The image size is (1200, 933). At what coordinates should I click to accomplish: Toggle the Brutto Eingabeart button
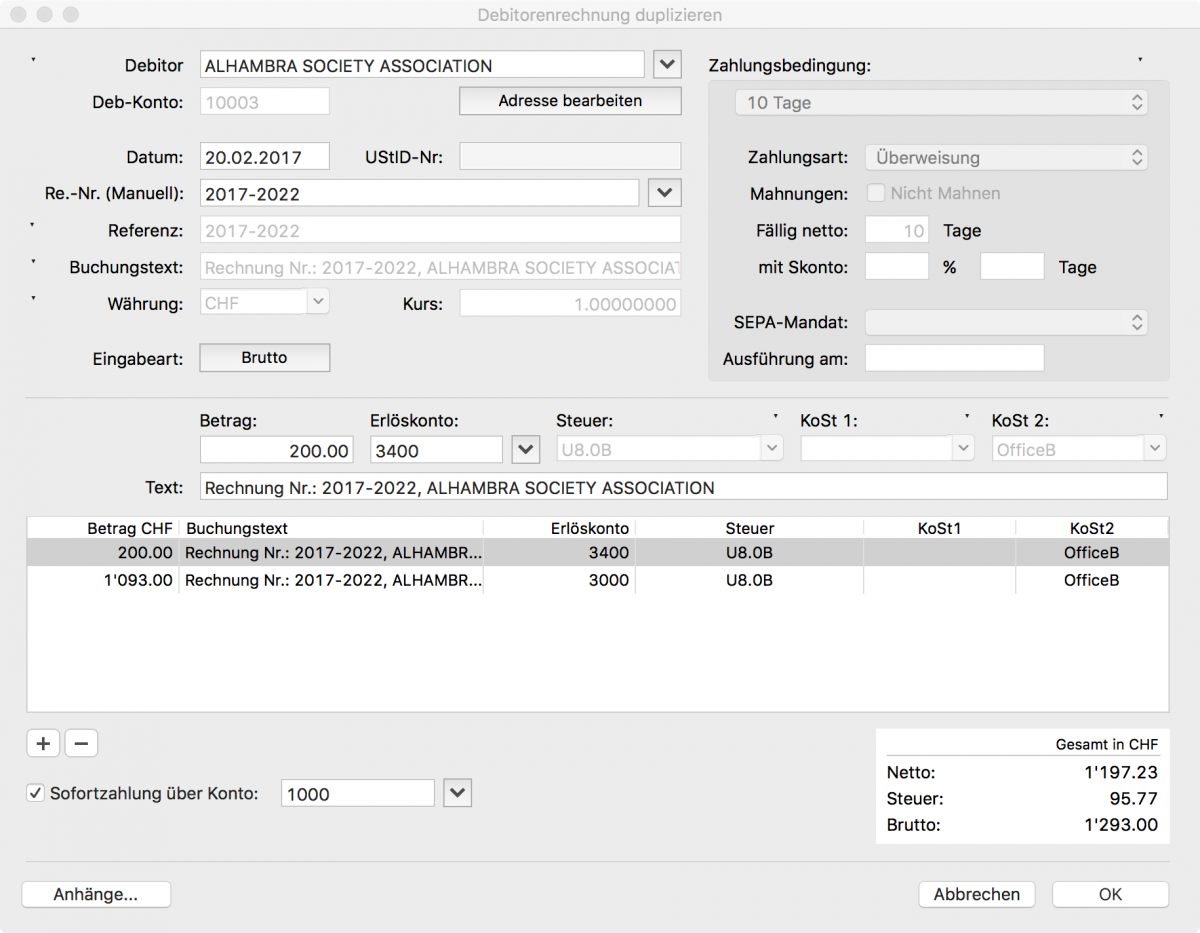click(264, 357)
